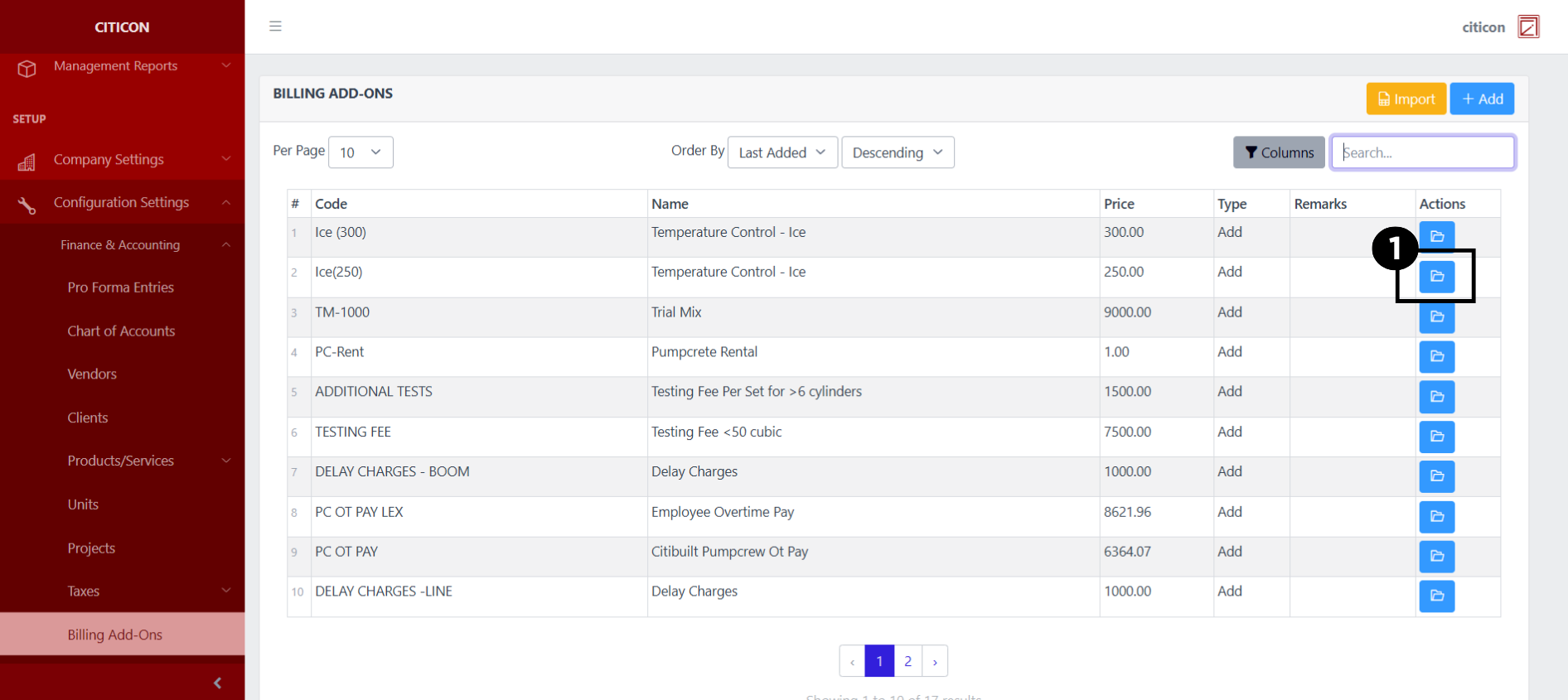The width and height of the screenshot is (1568, 700).
Task: Expand the Company Settings menu
Action: [x=122, y=159]
